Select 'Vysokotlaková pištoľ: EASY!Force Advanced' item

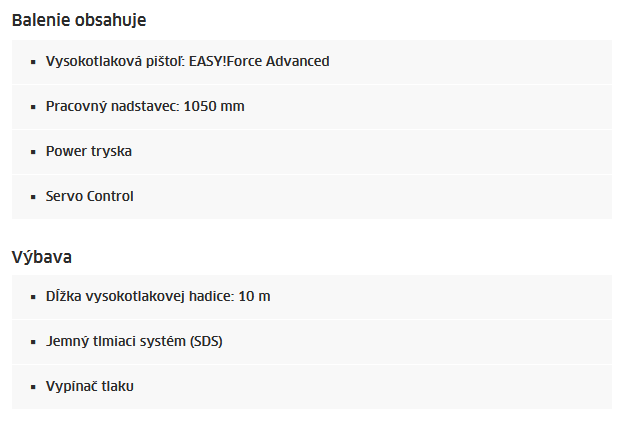tap(312, 62)
